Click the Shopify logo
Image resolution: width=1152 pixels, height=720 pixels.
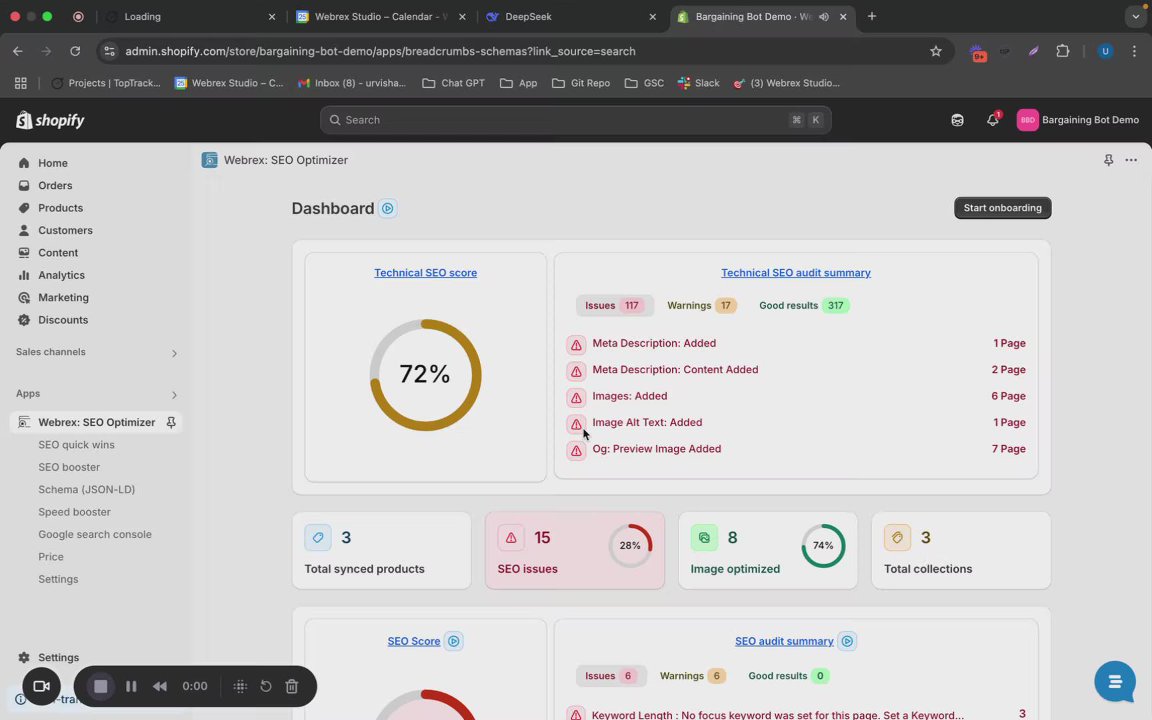pyautogui.click(x=50, y=120)
